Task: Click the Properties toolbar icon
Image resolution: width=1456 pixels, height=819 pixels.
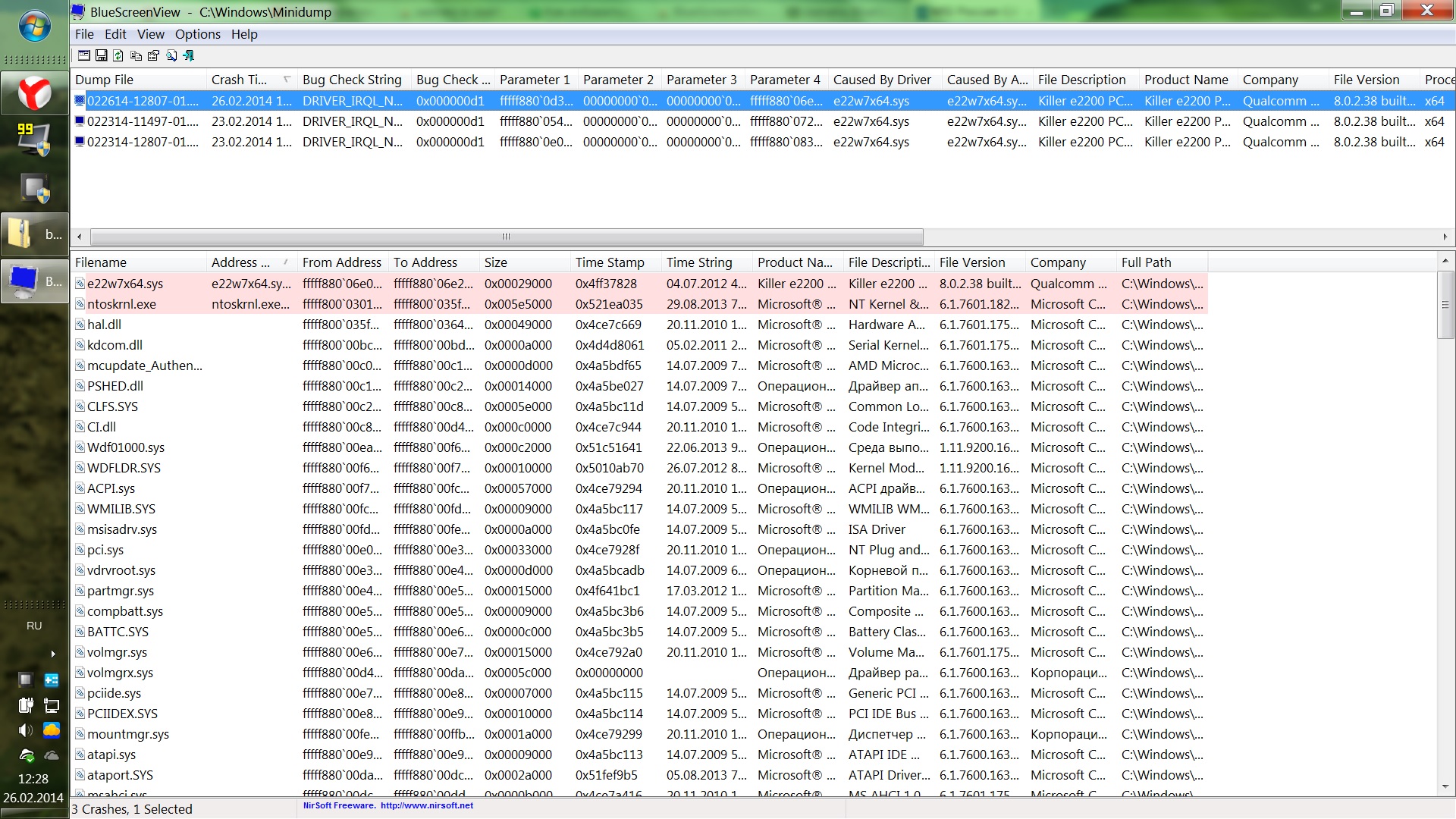Action: coord(153,55)
